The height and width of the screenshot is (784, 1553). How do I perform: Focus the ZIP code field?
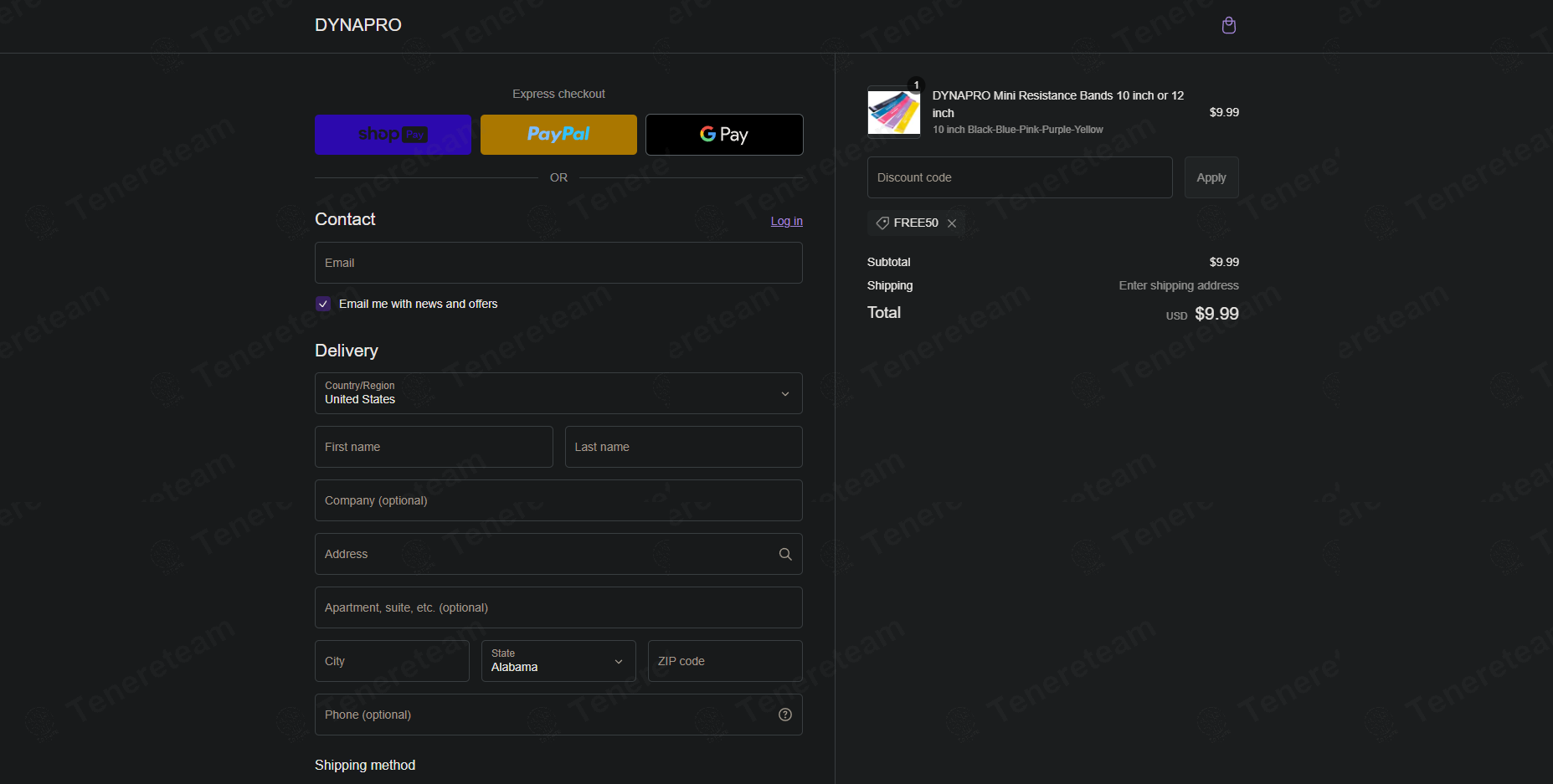(x=725, y=661)
